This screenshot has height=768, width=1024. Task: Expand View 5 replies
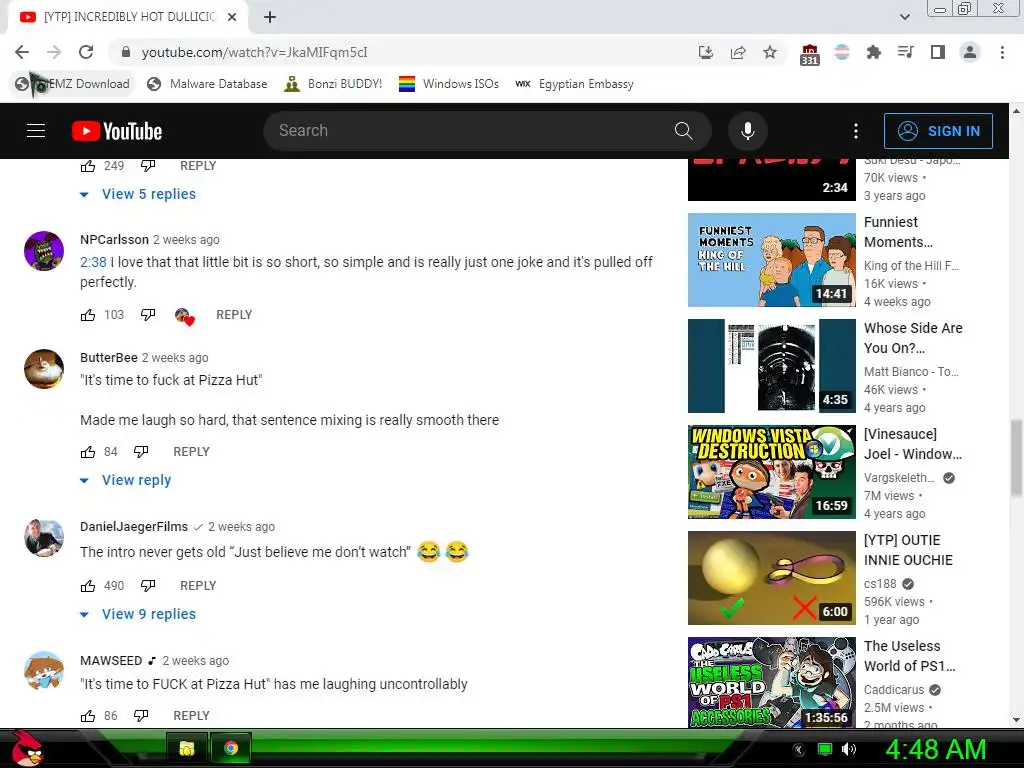[x=138, y=195]
